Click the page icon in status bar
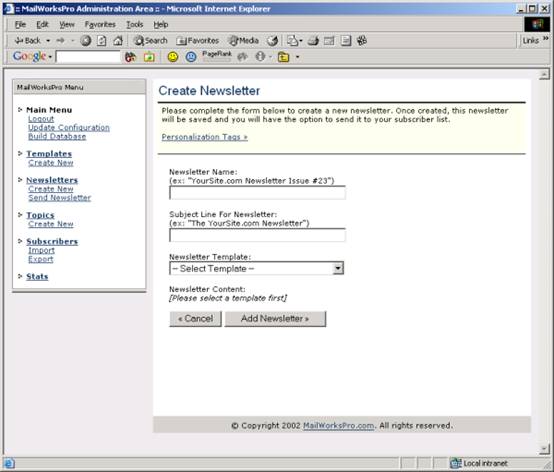554x472 pixels. (x=9, y=463)
